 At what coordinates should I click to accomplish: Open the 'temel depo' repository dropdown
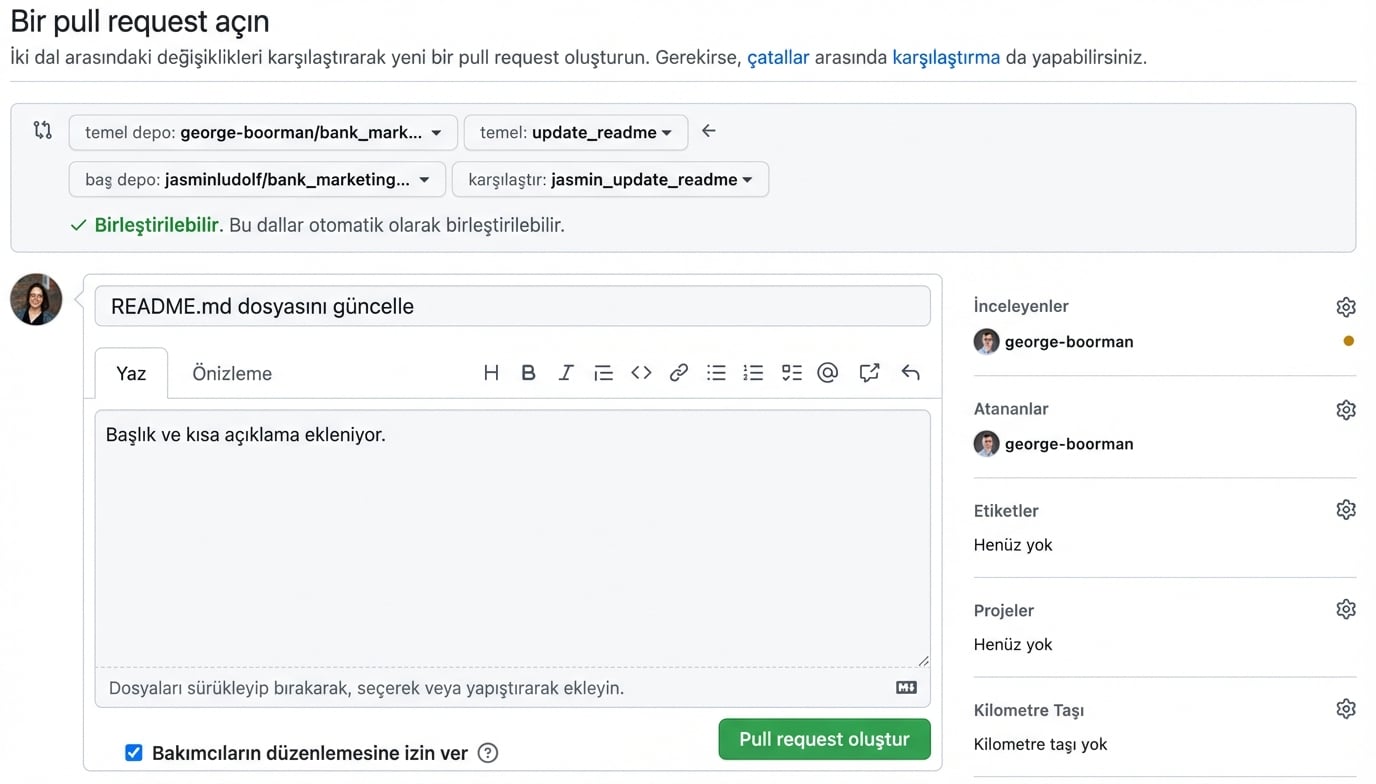(262, 131)
